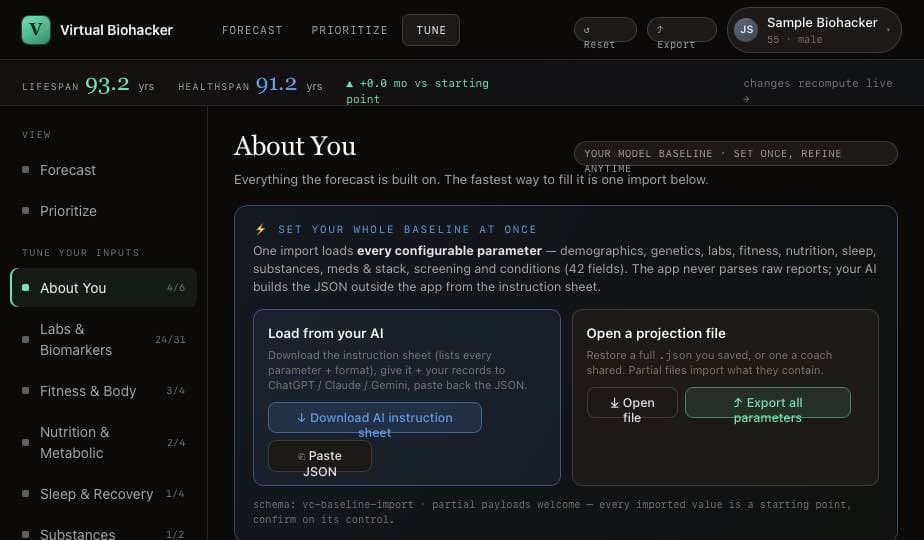Click the JS avatar circle
The height and width of the screenshot is (540, 924).
(x=747, y=30)
